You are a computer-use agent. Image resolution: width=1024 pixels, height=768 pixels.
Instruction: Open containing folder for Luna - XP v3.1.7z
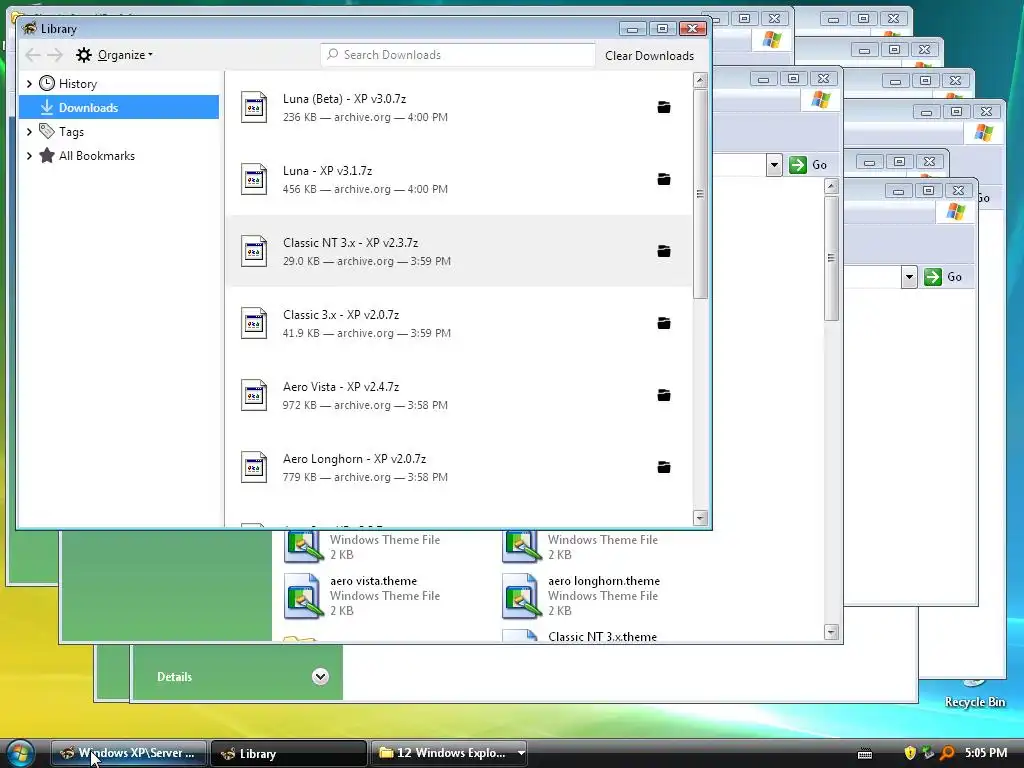coord(664,179)
